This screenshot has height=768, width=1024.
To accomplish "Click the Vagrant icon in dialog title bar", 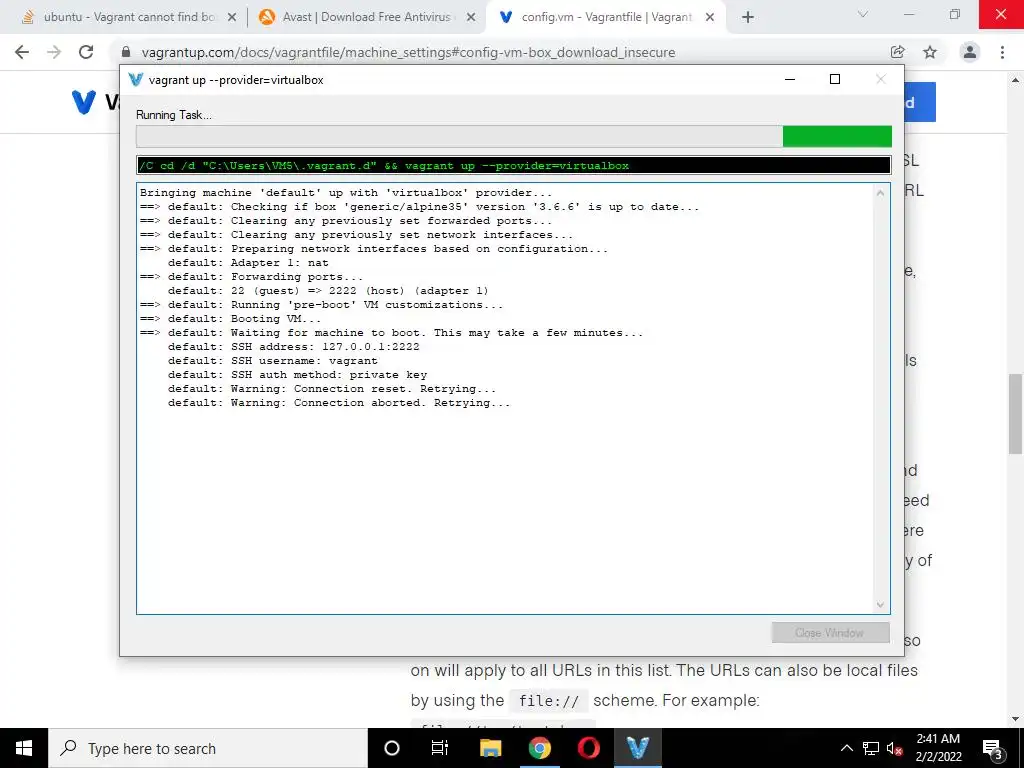I will 136,80.
